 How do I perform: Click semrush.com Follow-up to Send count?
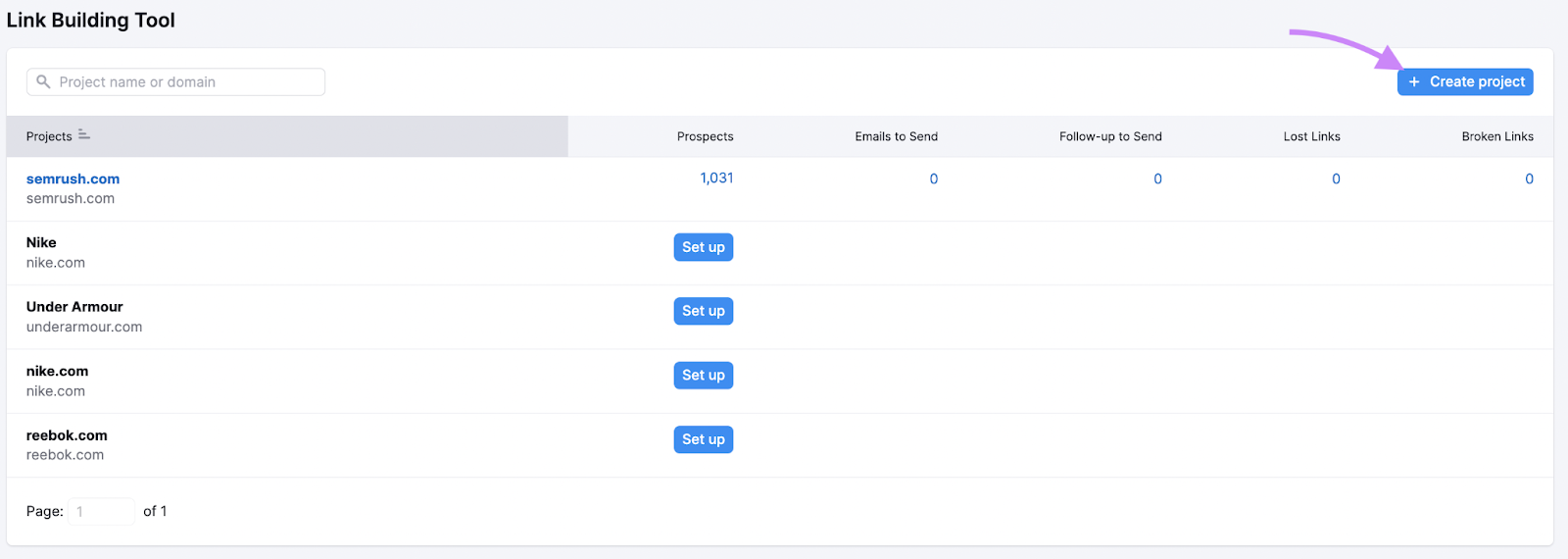click(1157, 178)
